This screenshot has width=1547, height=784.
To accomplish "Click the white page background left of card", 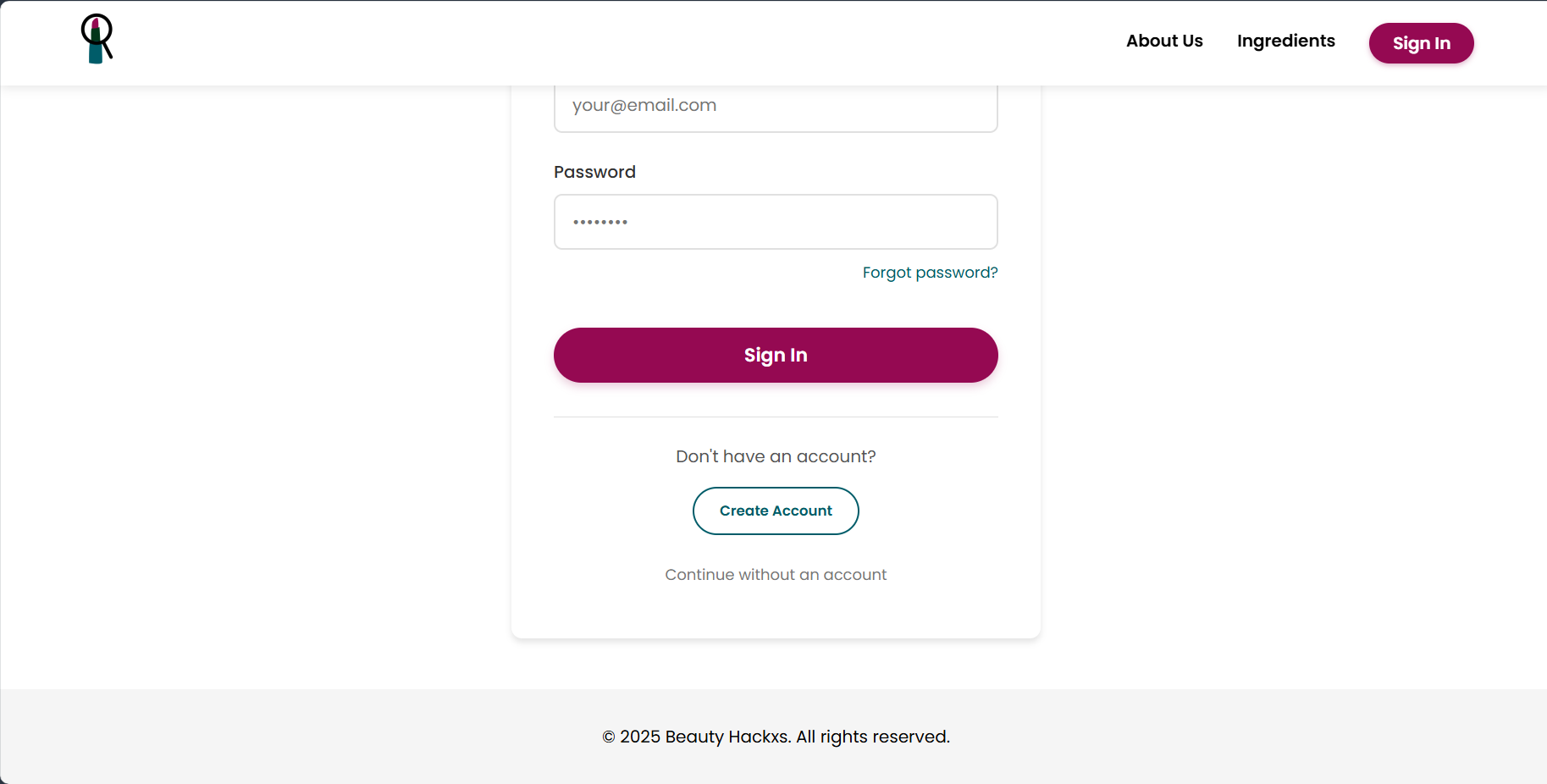I will point(254,381).
